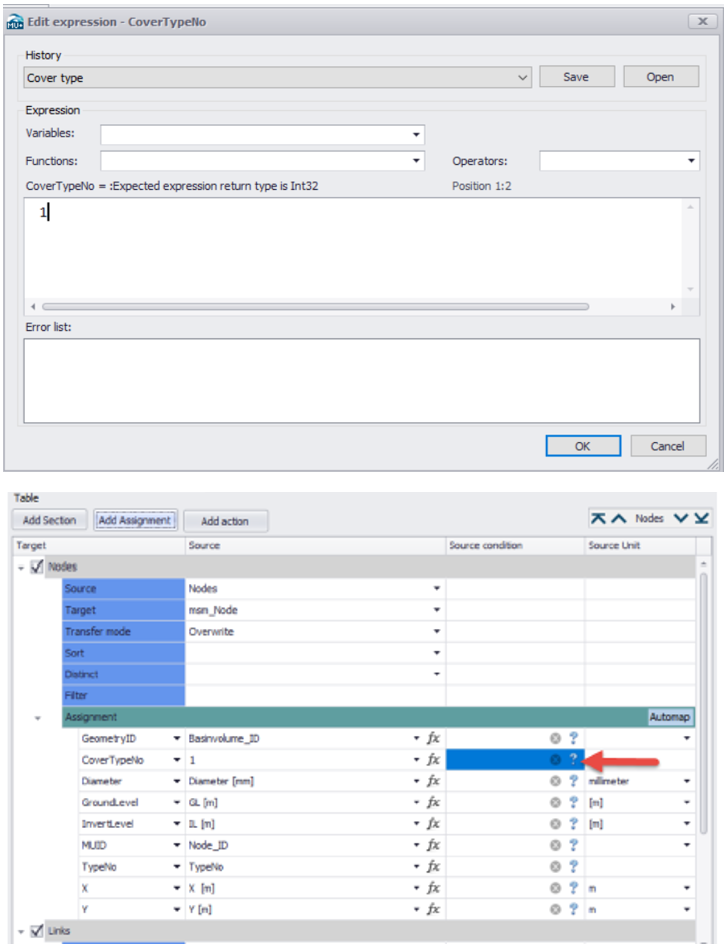Go to next section arrow icon
724x944 pixels.
681,518
